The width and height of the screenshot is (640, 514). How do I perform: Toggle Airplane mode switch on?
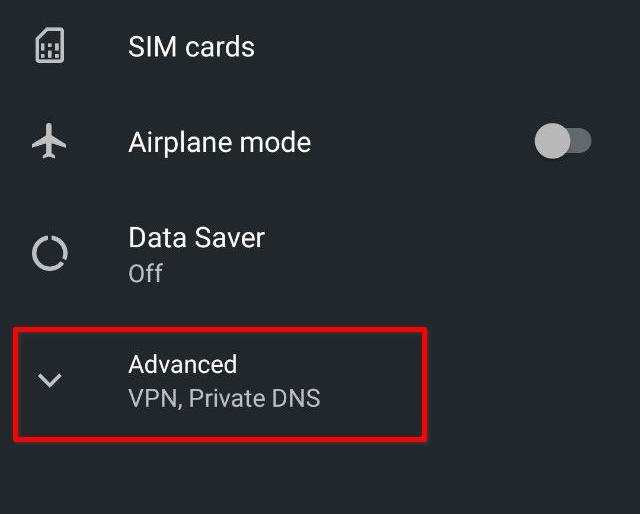pyautogui.click(x=563, y=141)
